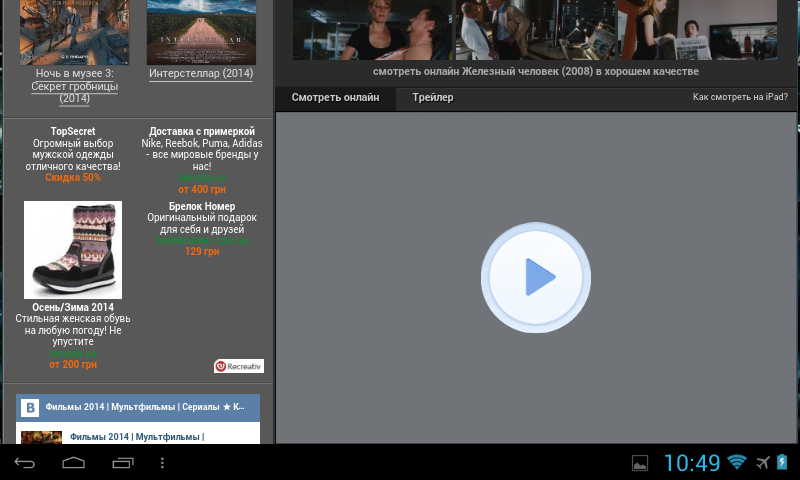Click the boot product image ad
Screen dimensions: 800x480
pos(73,249)
